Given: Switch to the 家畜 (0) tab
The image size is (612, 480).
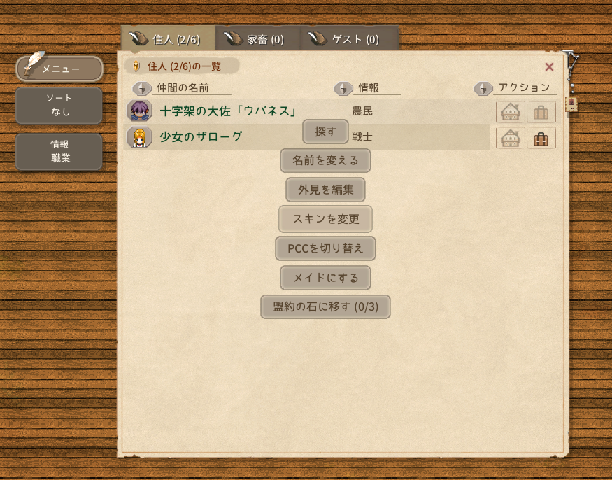Looking at the screenshot, I should point(255,39).
